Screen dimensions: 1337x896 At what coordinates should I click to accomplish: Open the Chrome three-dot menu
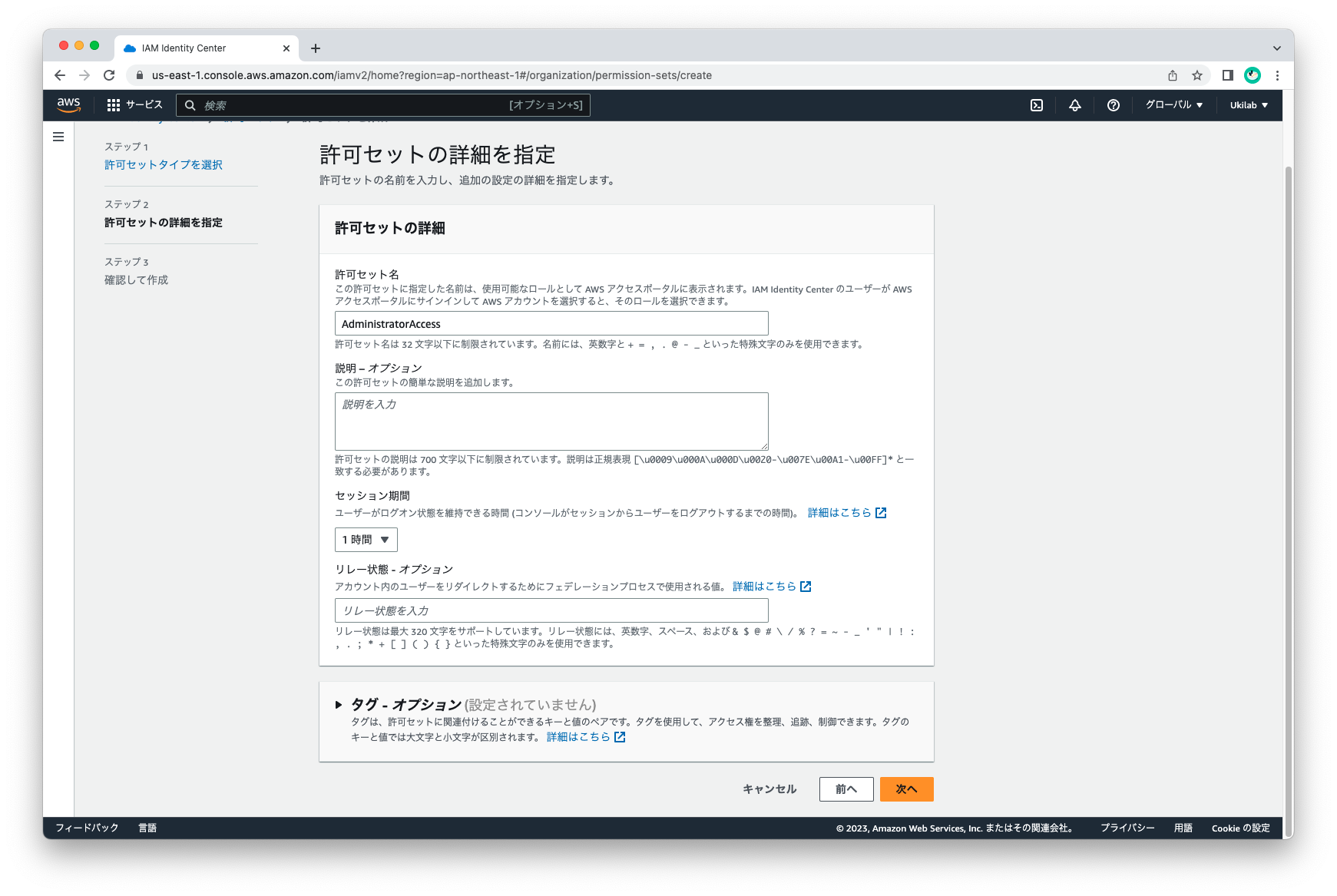pyautogui.click(x=1277, y=75)
